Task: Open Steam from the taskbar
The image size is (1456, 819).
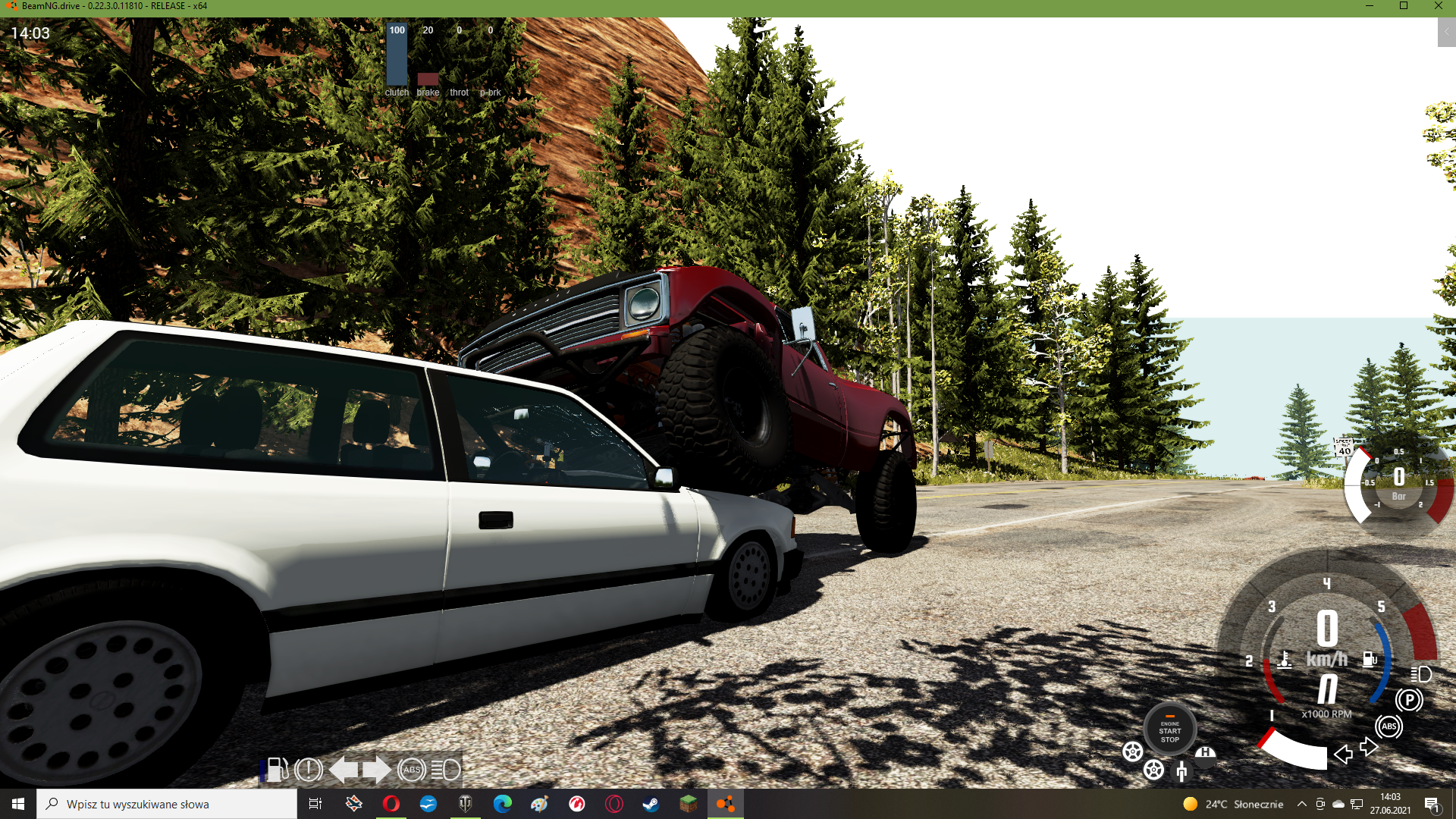Action: [651, 804]
